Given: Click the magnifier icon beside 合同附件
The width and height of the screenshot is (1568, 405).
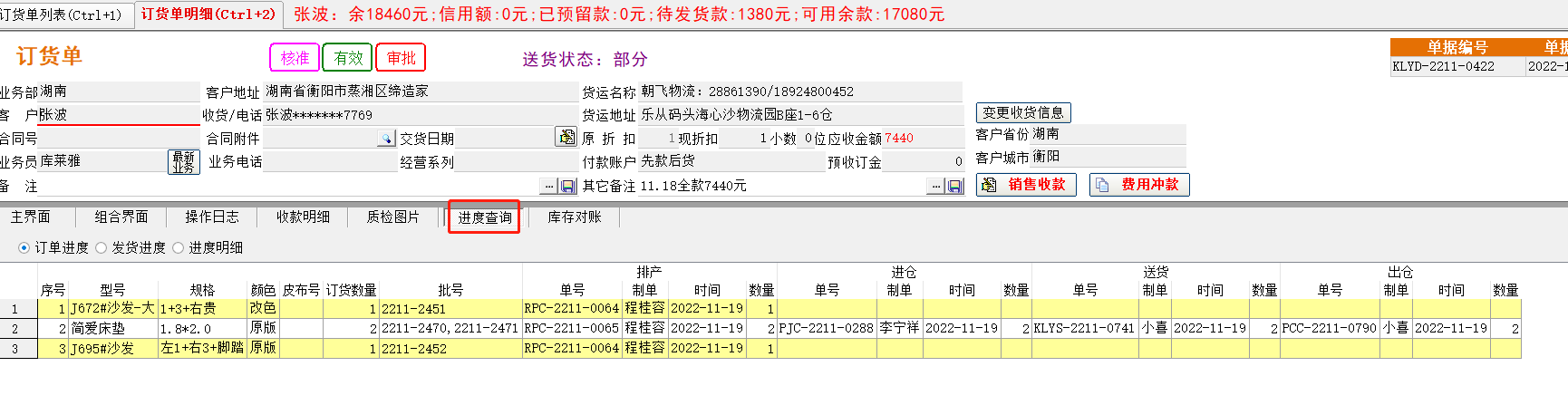Looking at the screenshot, I should pos(386,139).
